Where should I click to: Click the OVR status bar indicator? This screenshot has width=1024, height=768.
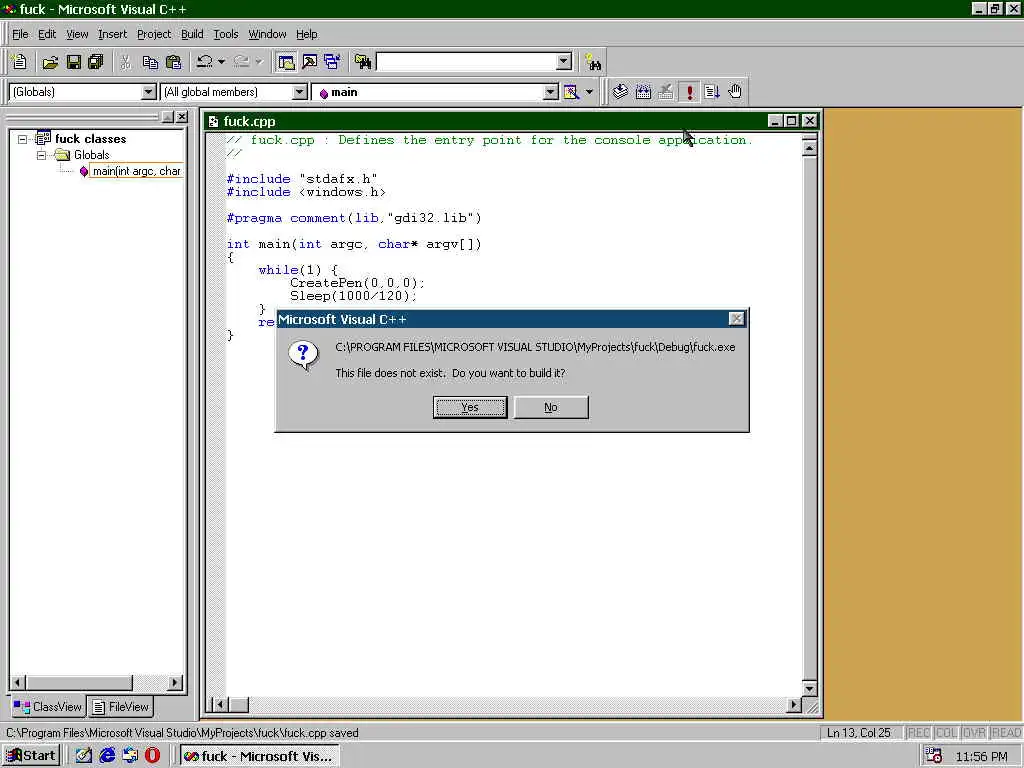click(974, 733)
